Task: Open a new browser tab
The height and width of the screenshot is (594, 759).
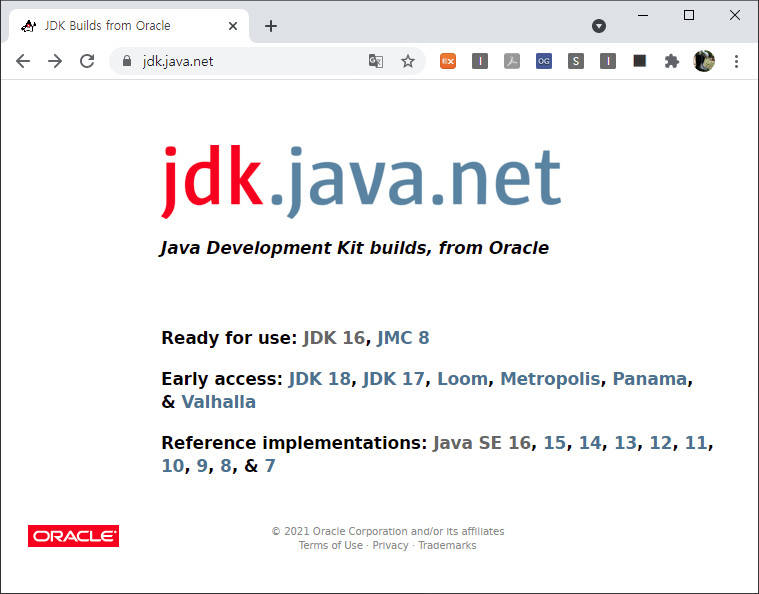Action: click(x=271, y=26)
